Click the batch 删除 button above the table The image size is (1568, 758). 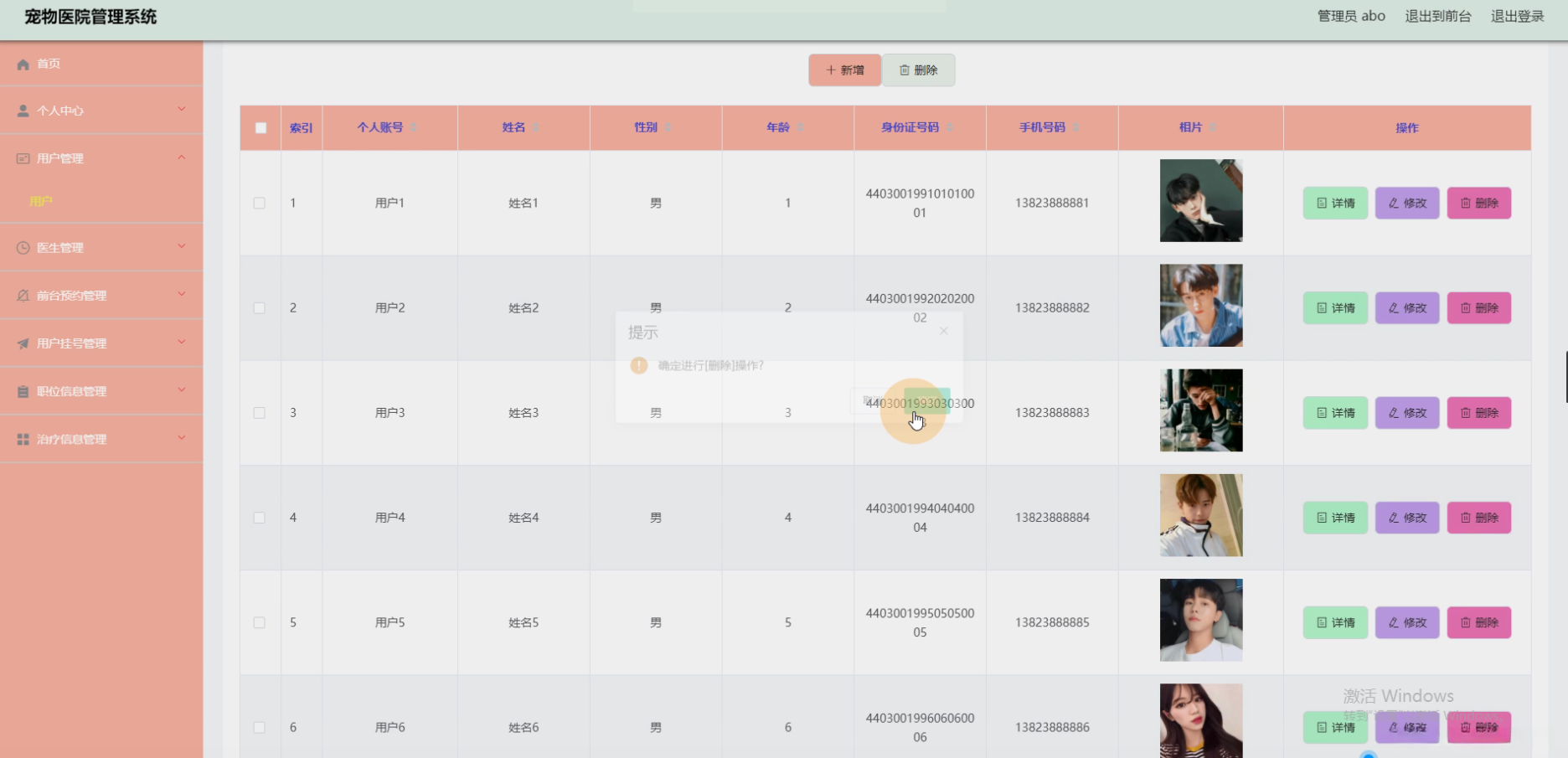point(919,70)
